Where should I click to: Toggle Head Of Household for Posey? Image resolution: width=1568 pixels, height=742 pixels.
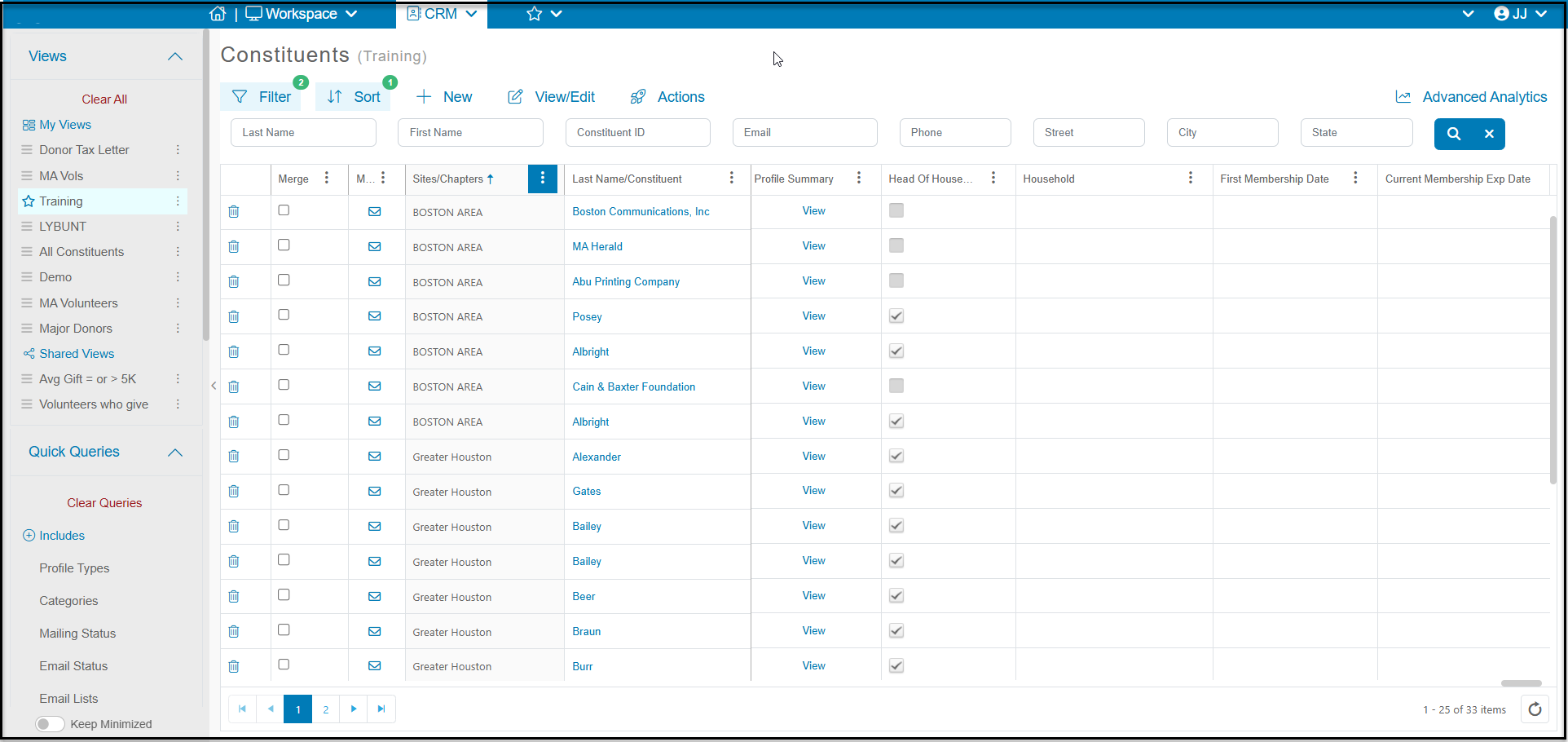point(896,316)
